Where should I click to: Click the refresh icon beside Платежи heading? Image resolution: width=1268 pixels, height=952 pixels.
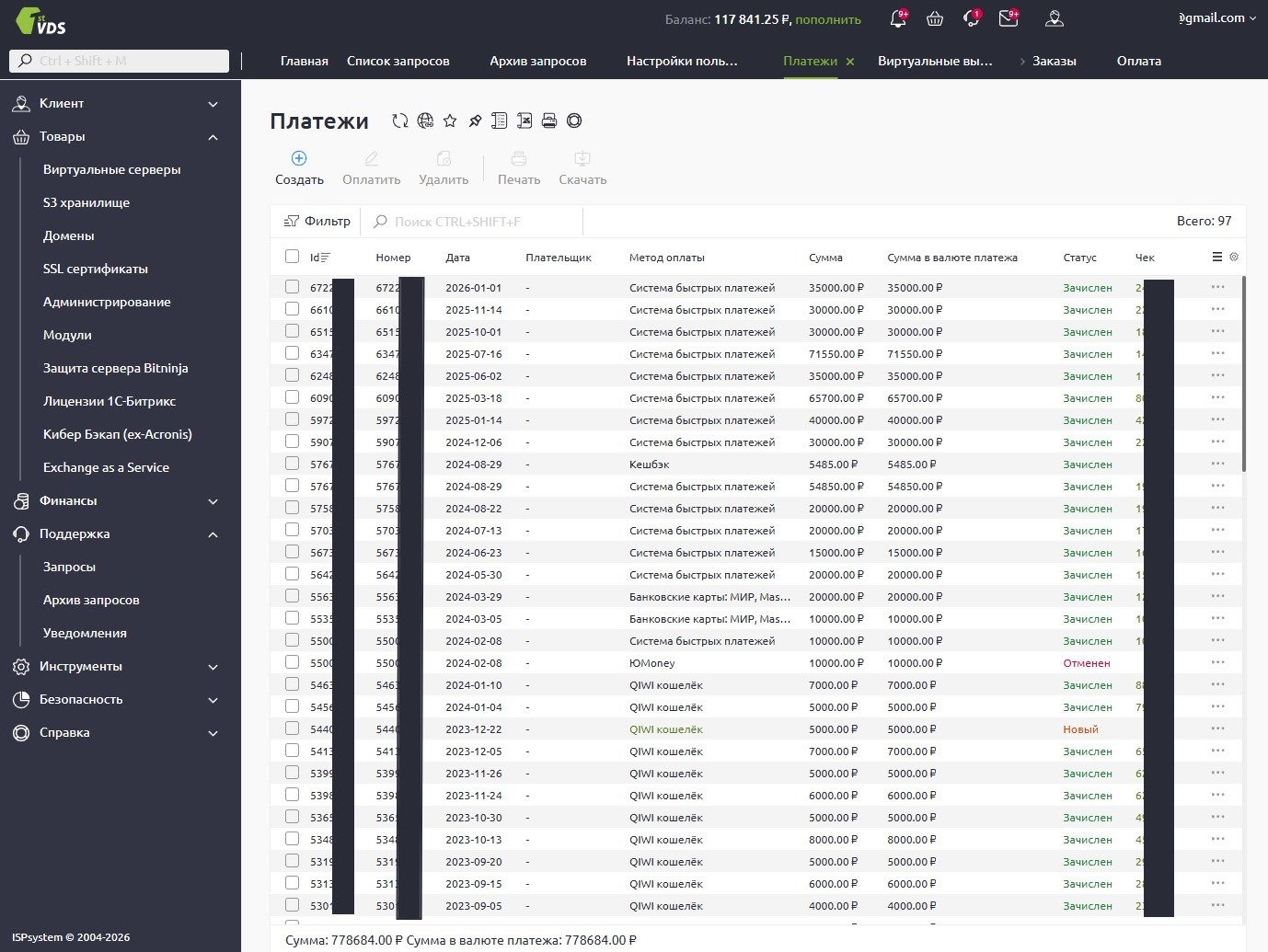(399, 120)
